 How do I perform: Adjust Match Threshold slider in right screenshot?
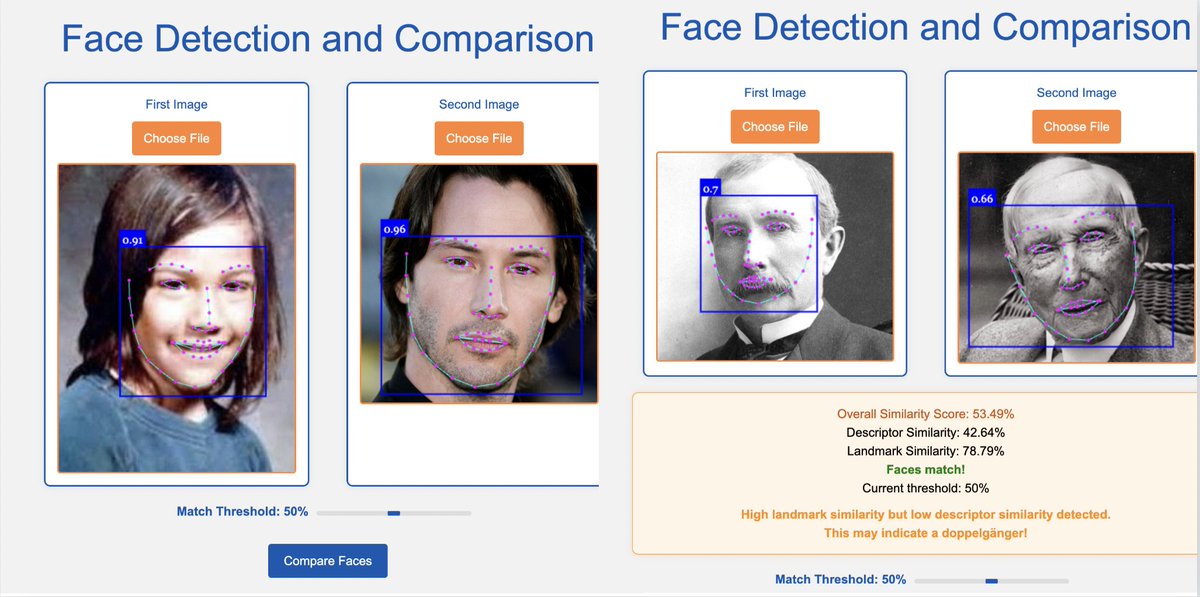991,580
